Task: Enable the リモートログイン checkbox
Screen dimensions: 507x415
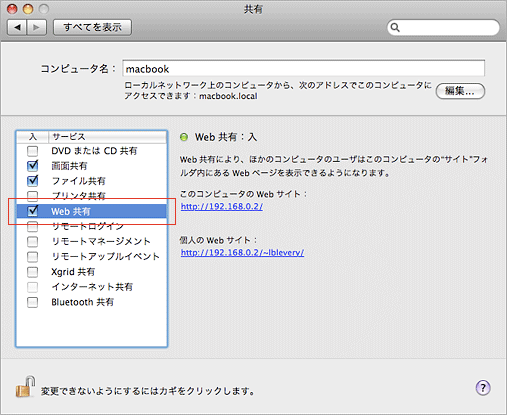Action: click(x=32, y=226)
